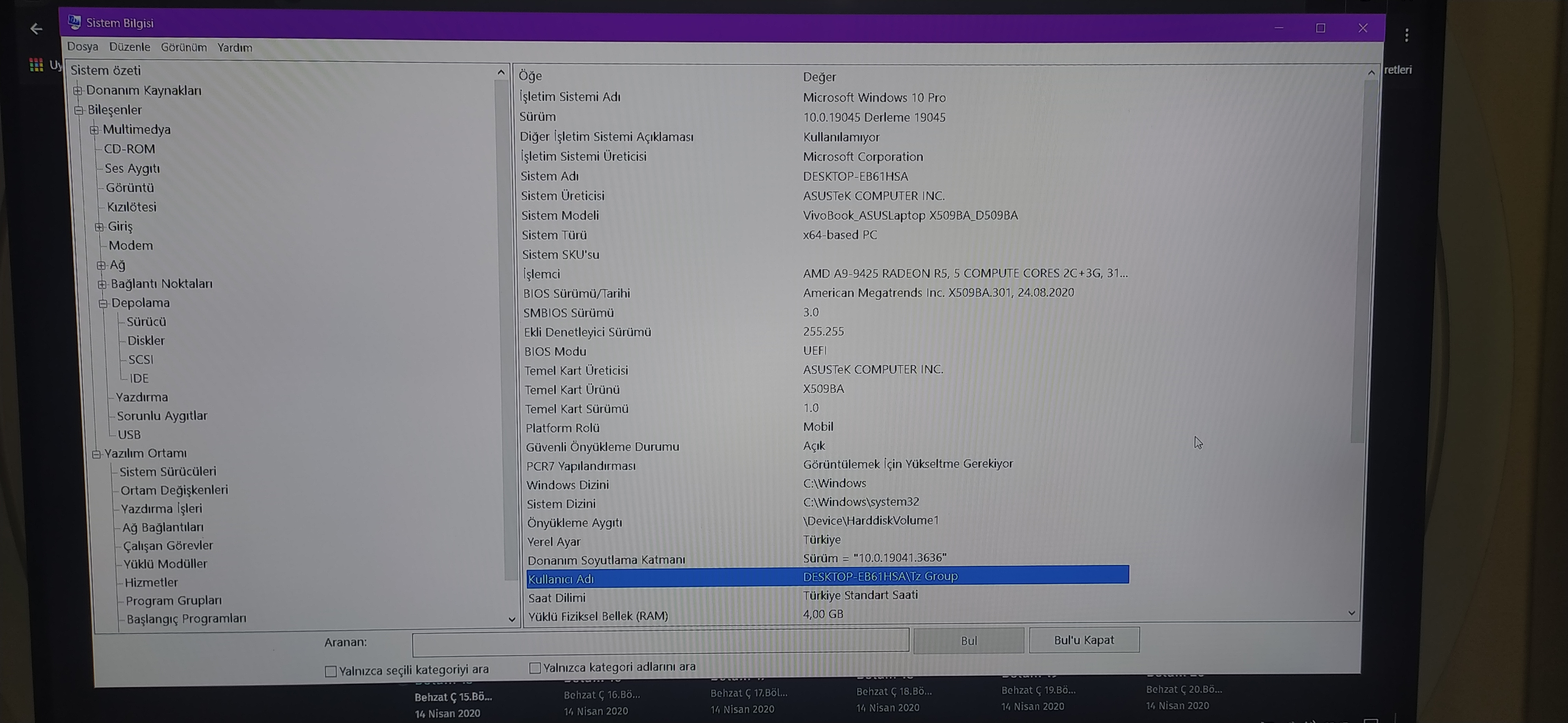Select Yazdırma tree item

click(142, 398)
